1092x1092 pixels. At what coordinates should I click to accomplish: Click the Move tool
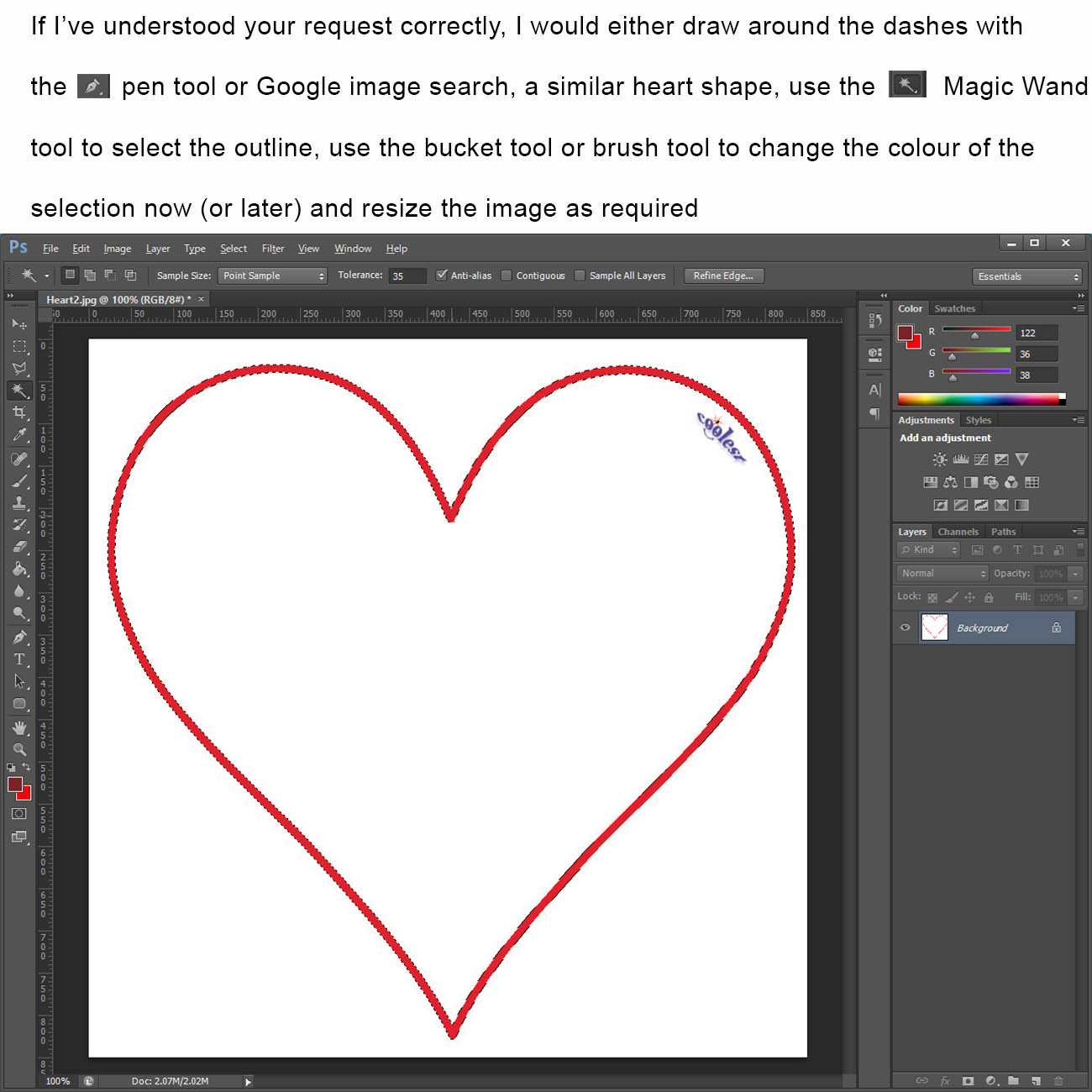pos(19,324)
